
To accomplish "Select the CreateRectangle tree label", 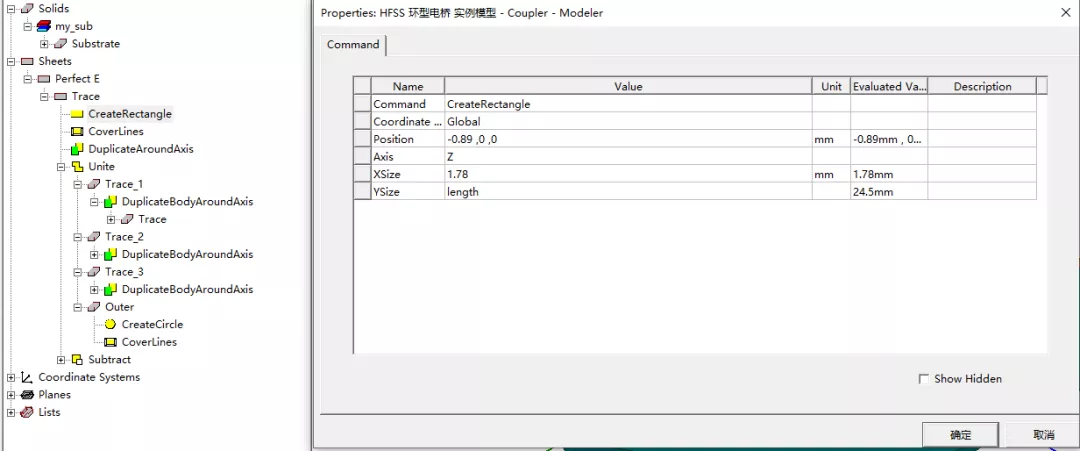I will click(x=129, y=114).
